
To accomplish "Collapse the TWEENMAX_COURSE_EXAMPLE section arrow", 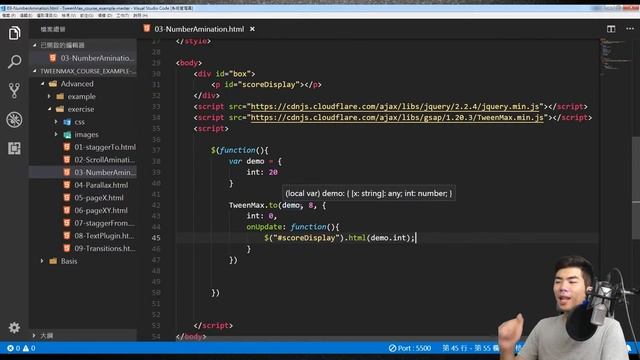I will [35, 71].
